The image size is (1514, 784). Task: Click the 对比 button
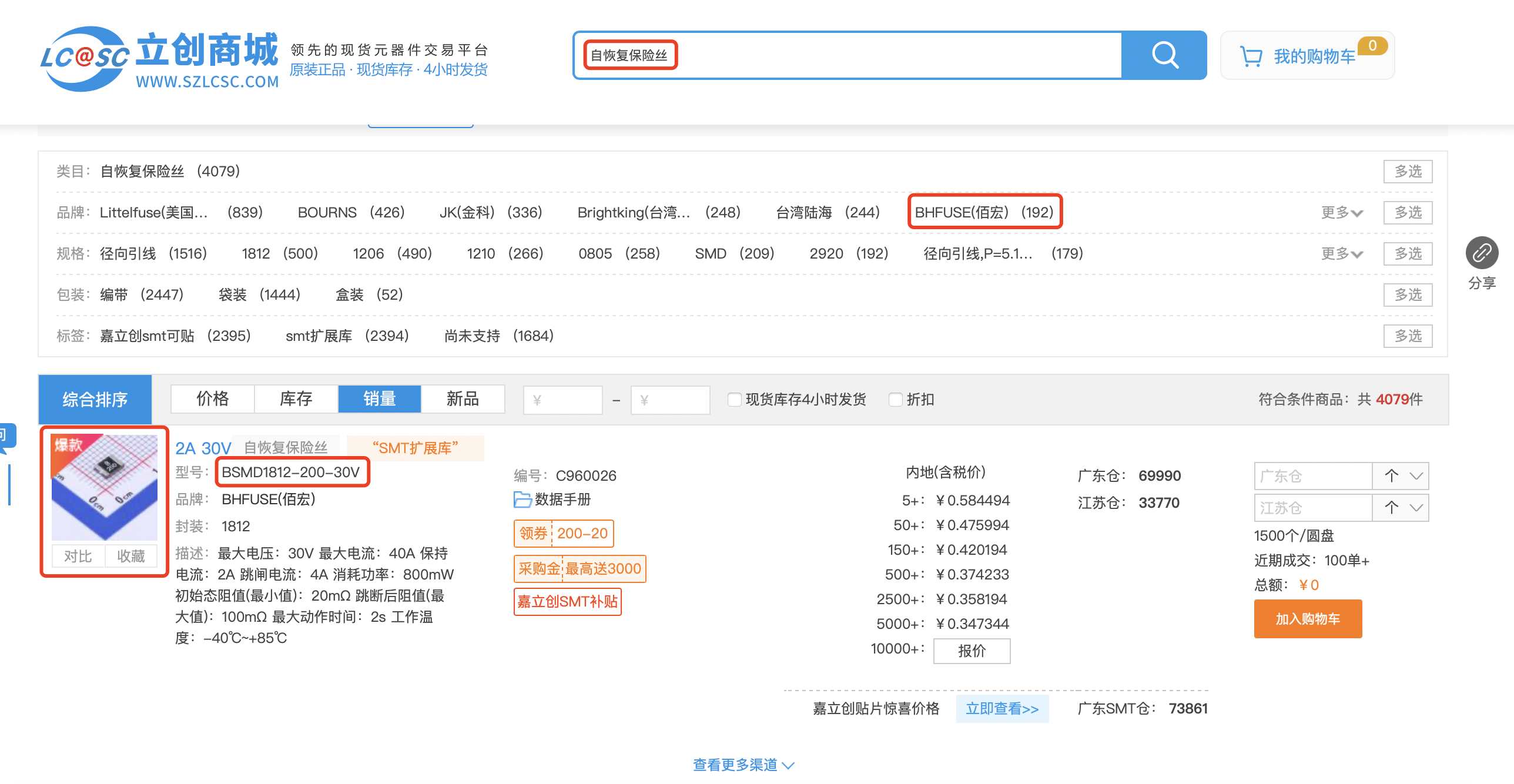coord(78,556)
